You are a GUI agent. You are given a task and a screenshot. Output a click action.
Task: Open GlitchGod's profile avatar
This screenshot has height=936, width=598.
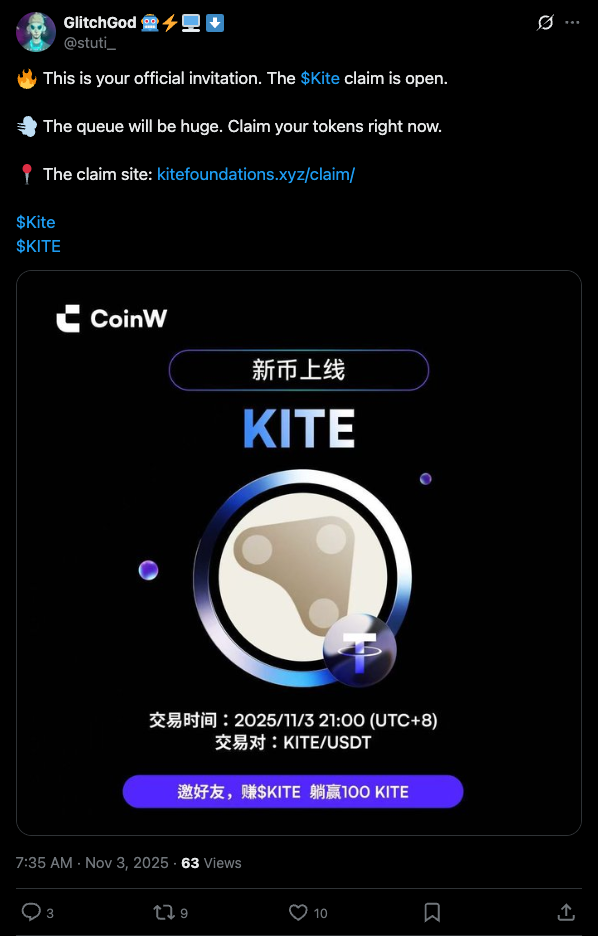(36, 32)
